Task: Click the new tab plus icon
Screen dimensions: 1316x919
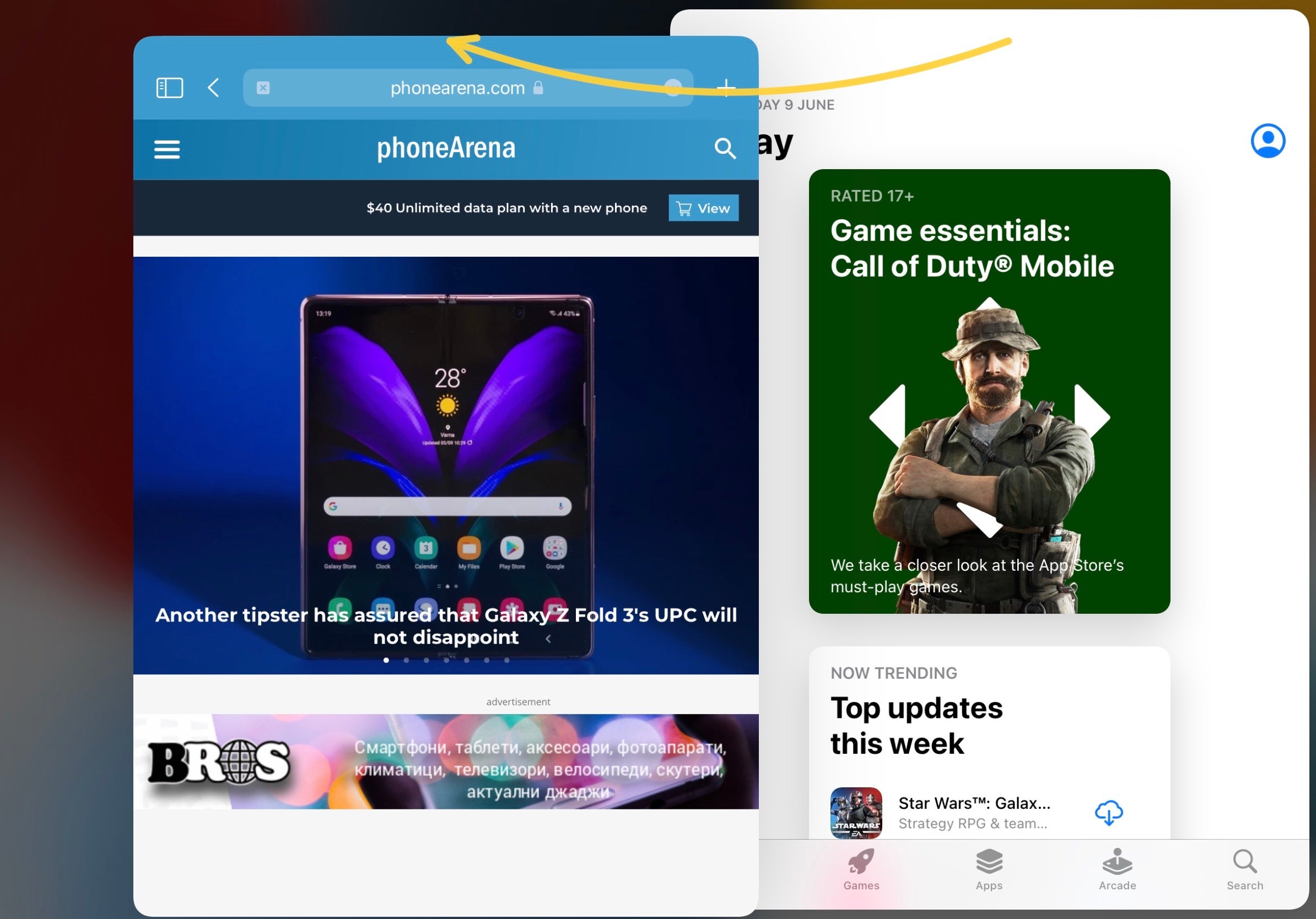Action: (x=728, y=88)
